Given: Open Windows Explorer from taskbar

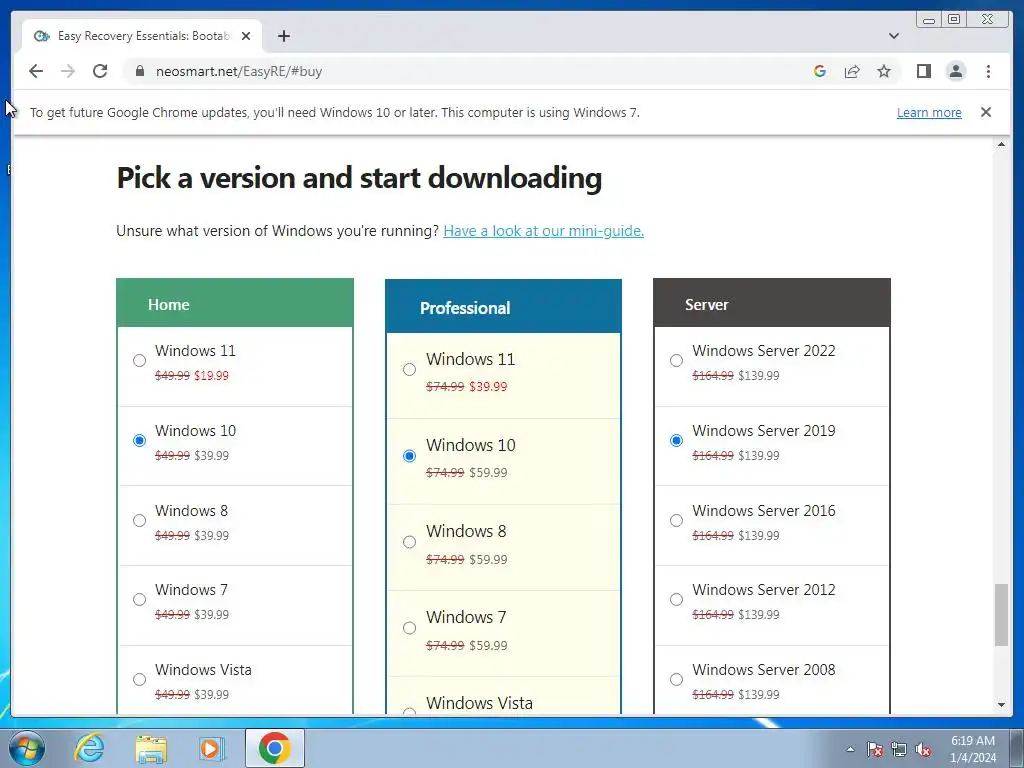Looking at the screenshot, I should click(151, 748).
